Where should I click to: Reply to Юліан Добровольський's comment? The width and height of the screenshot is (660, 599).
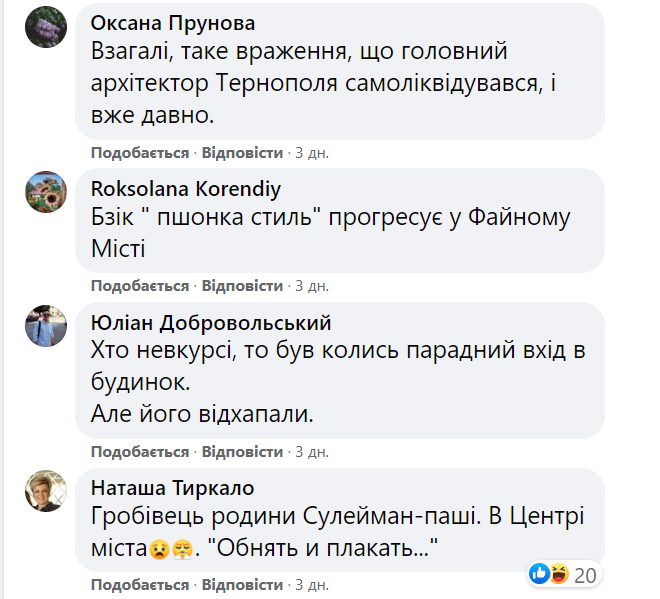(x=242, y=452)
